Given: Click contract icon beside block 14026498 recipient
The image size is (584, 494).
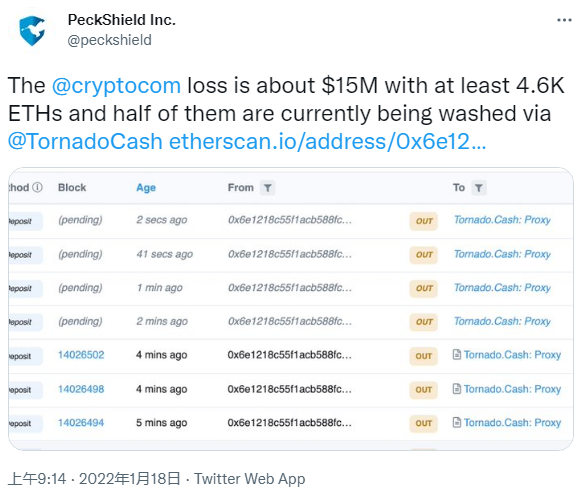Looking at the screenshot, I should click(x=457, y=389).
